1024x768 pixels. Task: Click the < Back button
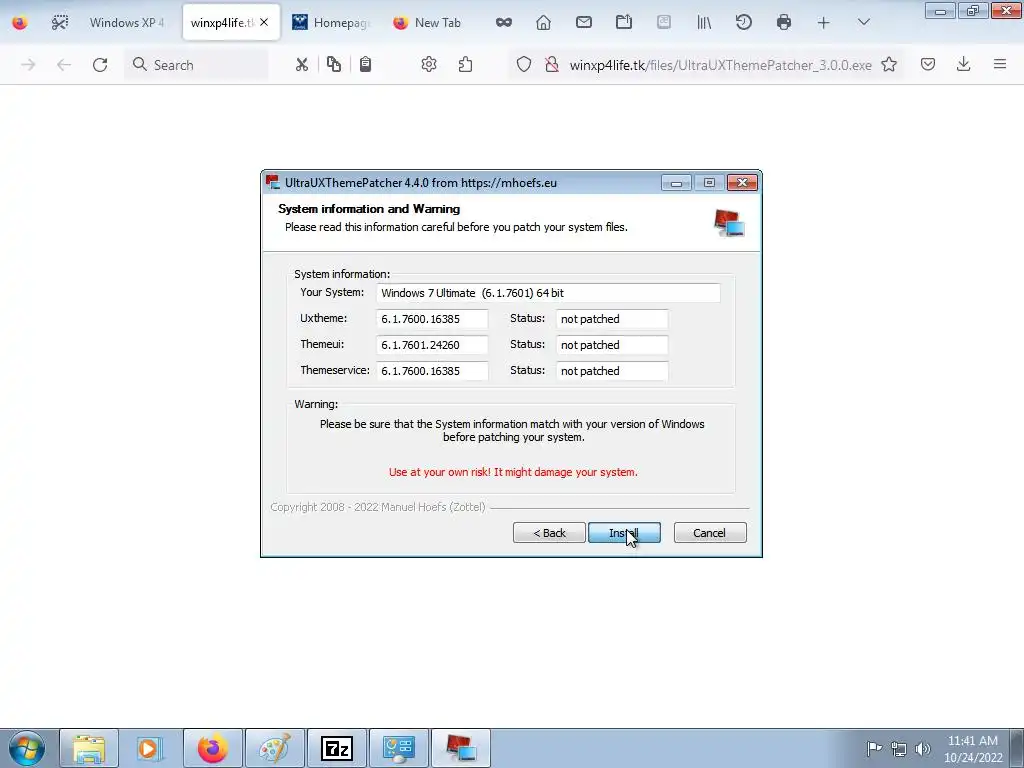[x=549, y=533]
